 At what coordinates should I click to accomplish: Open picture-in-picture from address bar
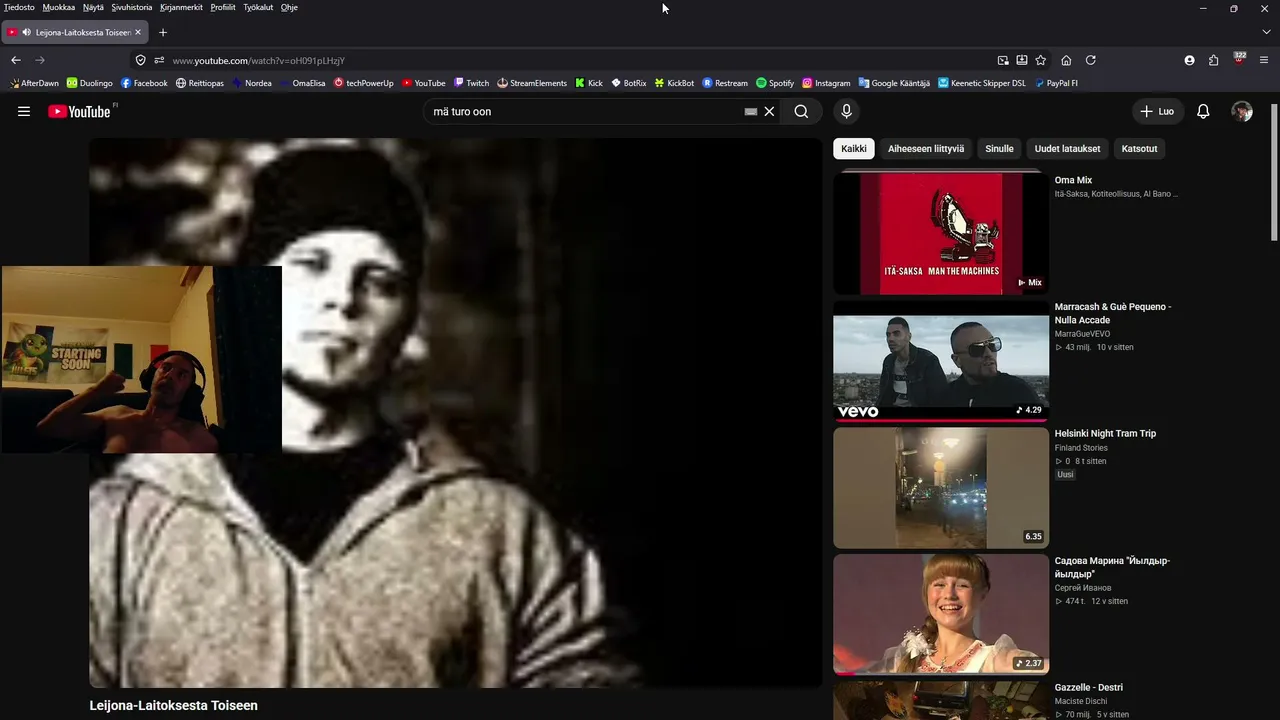[x=1003, y=60]
